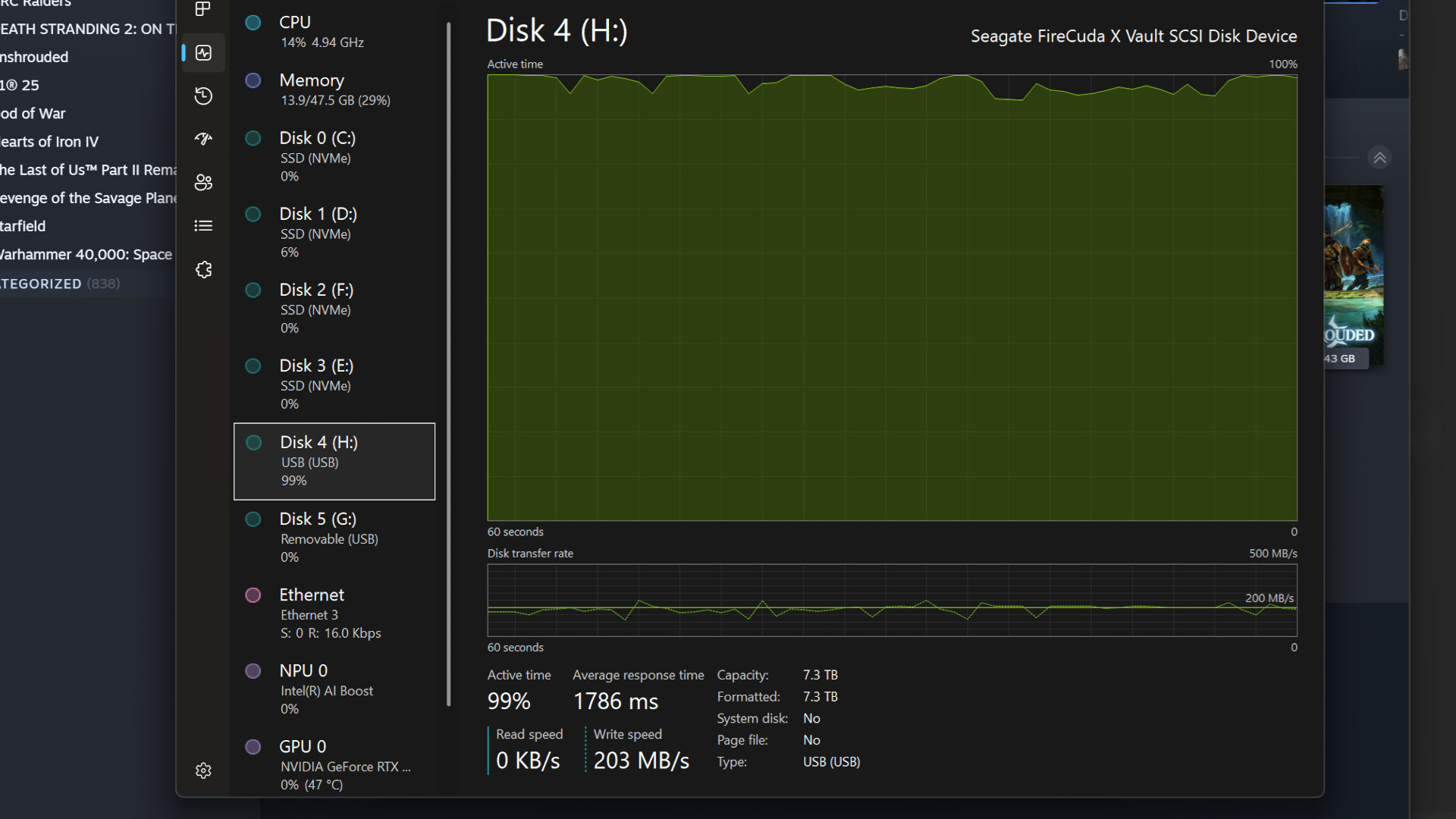Image resolution: width=1456 pixels, height=819 pixels.
Task: Select the Ethernet performance view
Action: coord(334,612)
